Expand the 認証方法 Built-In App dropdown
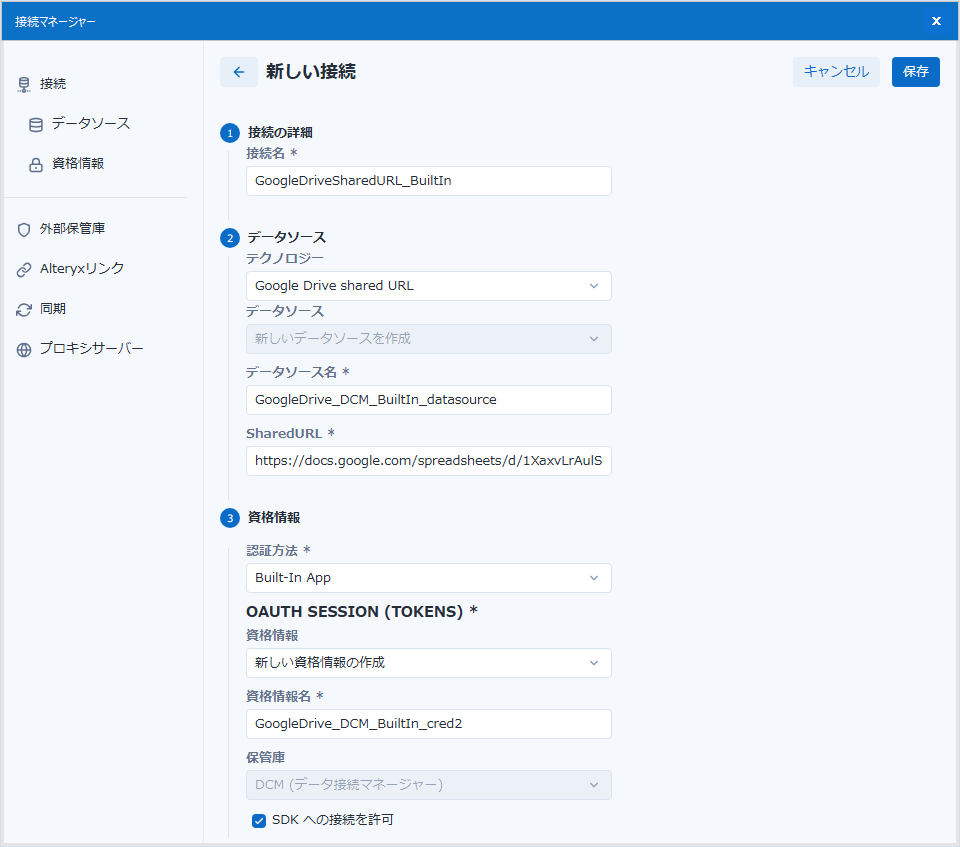This screenshot has height=847, width=960. [x=428, y=578]
